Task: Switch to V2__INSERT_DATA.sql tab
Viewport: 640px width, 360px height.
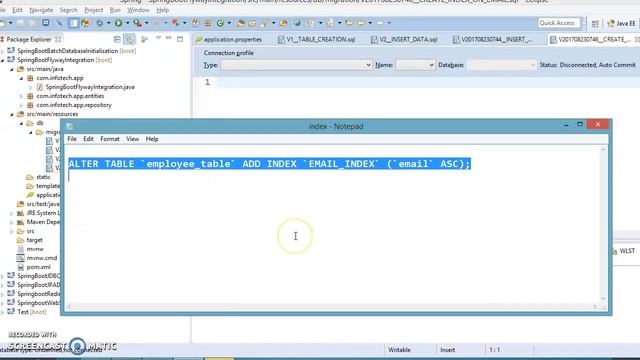Action: coord(404,40)
